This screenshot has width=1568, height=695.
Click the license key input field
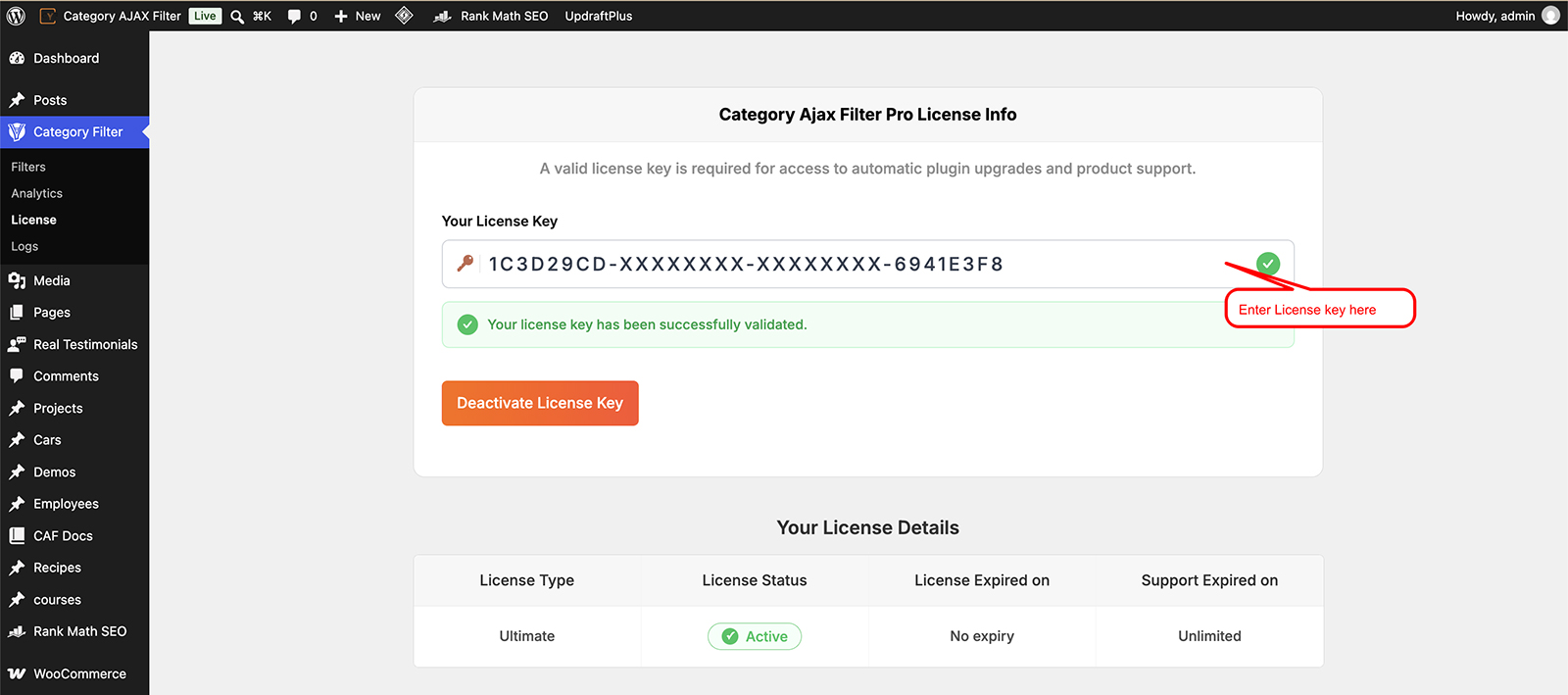tap(867, 264)
